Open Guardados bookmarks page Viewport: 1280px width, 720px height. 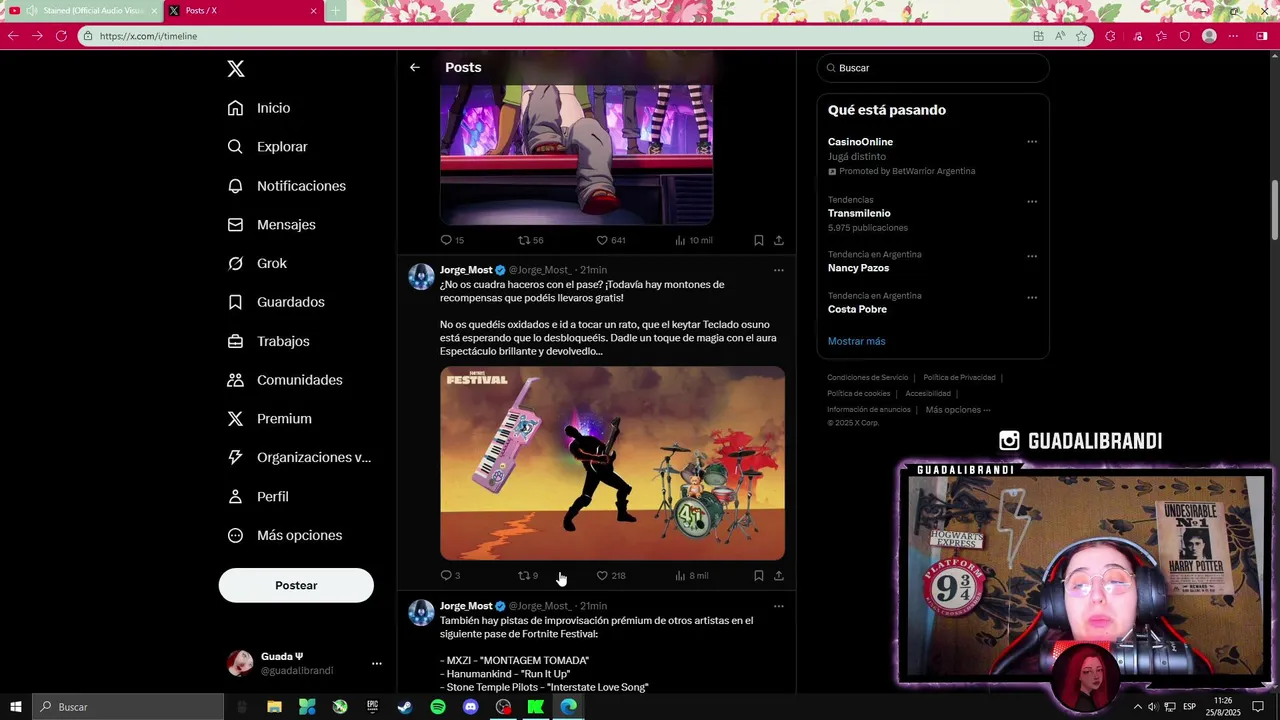click(x=276, y=302)
